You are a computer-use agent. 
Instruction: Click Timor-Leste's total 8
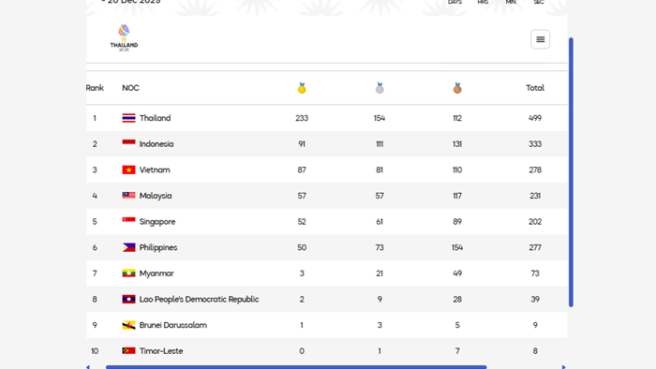coord(535,351)
